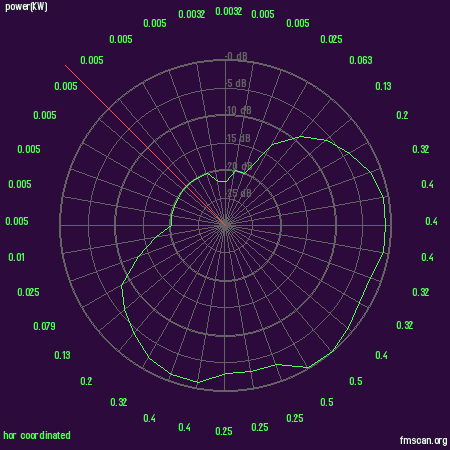The height and width of the screenshot is (450, 450).
Task: Select the 0.025 value next to 0.063
Action: (331, 39)
